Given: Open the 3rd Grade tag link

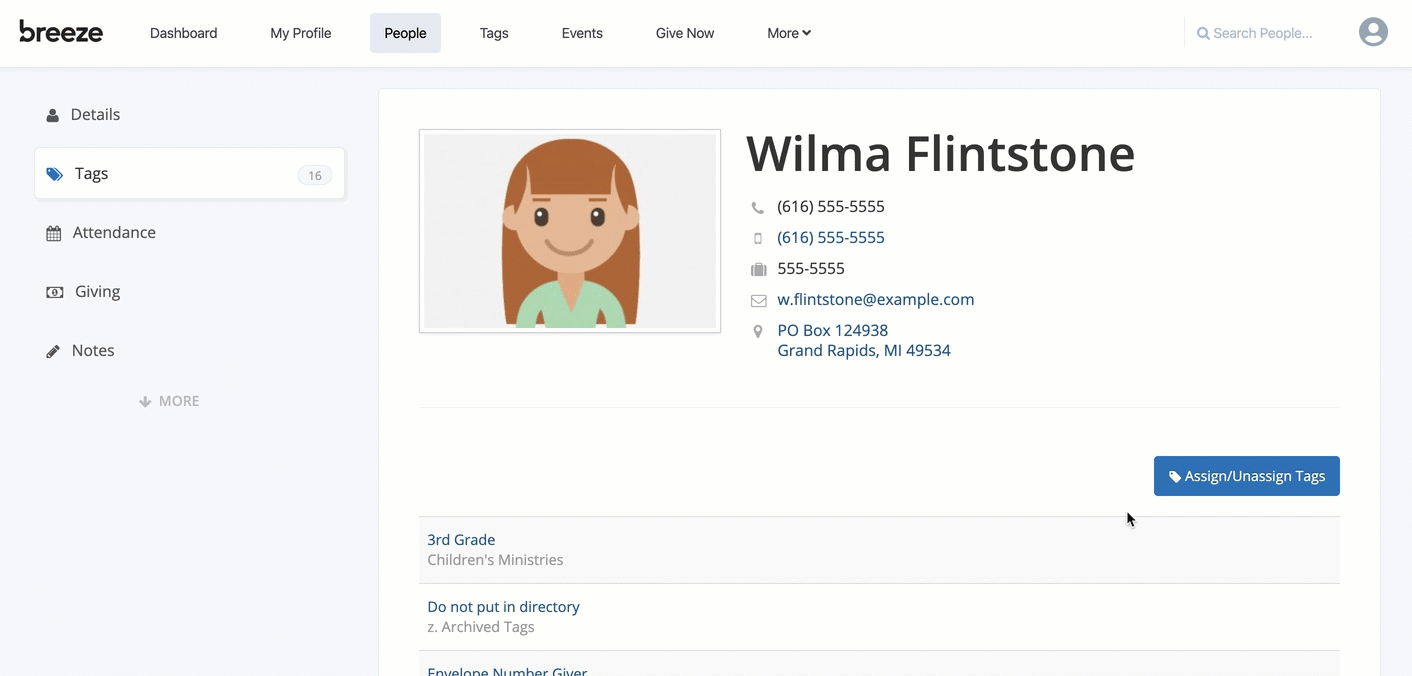Looking at the screenshot, I should (x=461, y=540).
